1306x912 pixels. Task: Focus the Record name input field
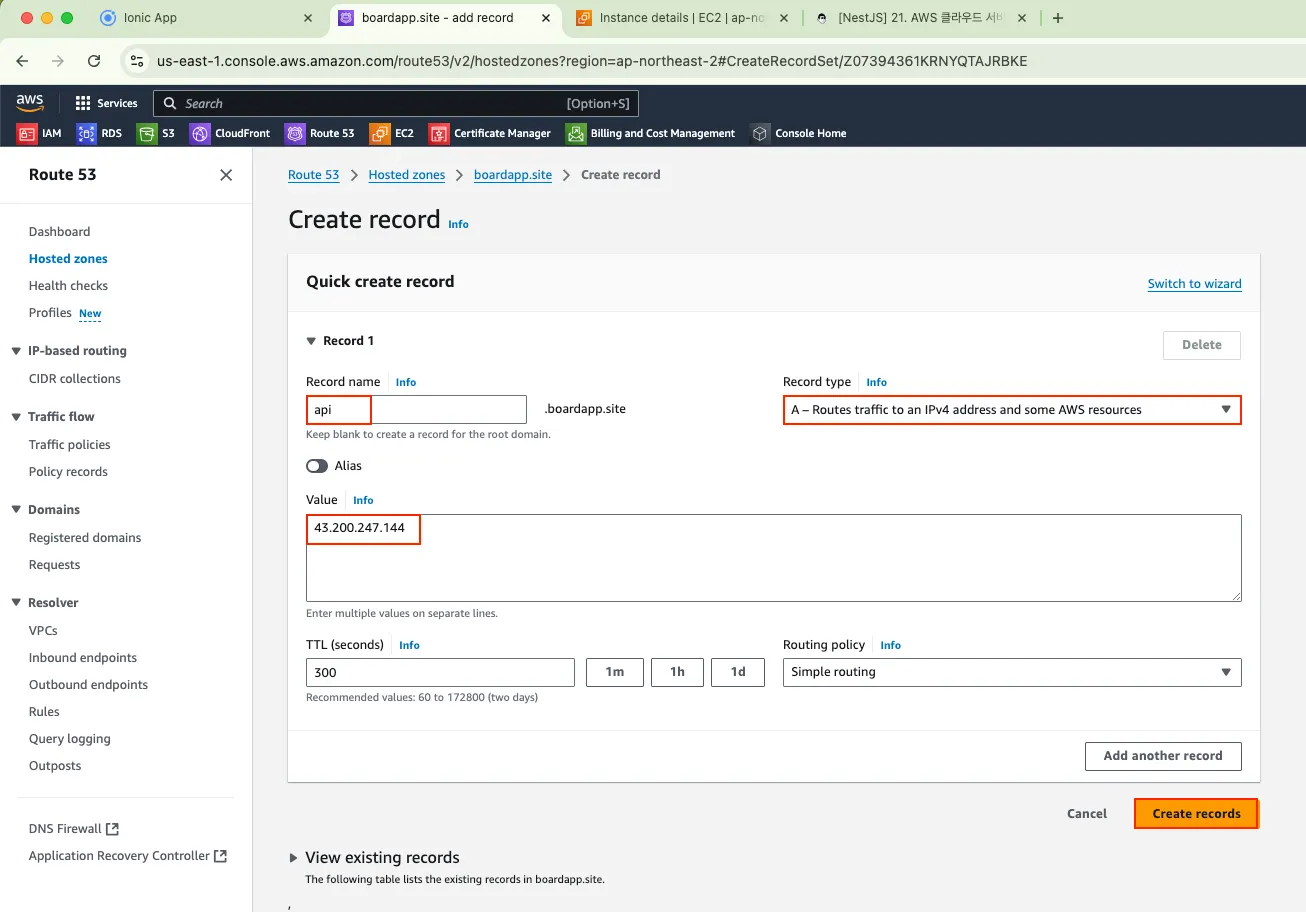[x=416, y=410]
